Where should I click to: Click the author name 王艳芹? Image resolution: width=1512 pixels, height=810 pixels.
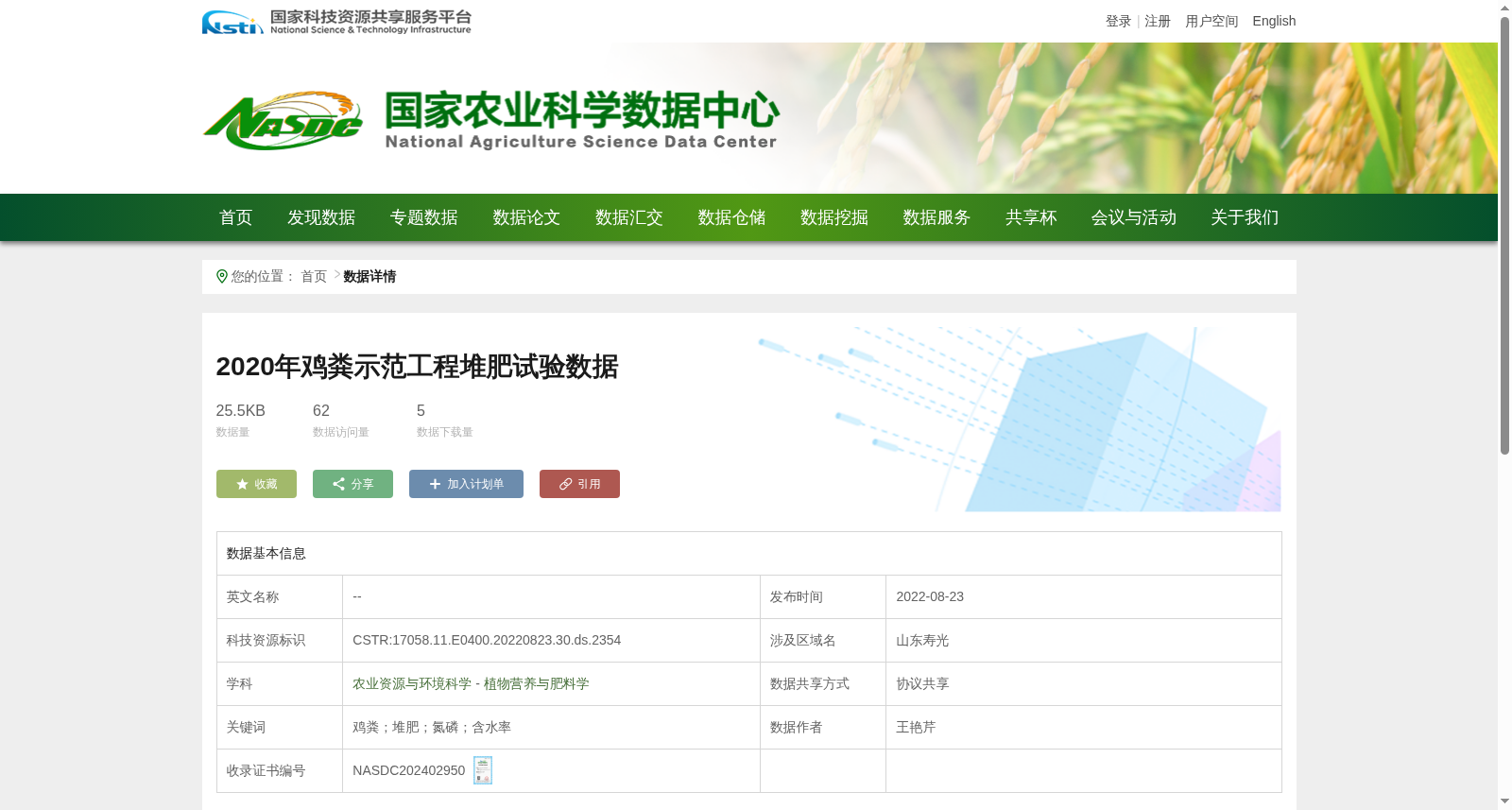point(916,727)
